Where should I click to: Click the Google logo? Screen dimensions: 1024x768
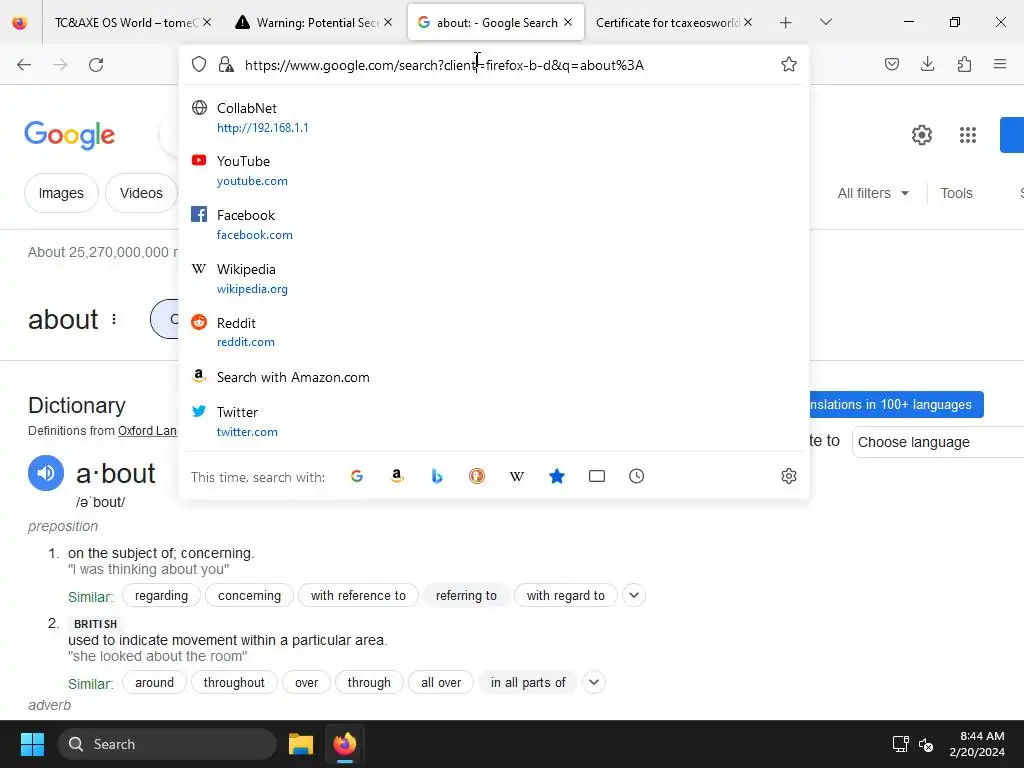pyautogui.click(x=69, y=135)
